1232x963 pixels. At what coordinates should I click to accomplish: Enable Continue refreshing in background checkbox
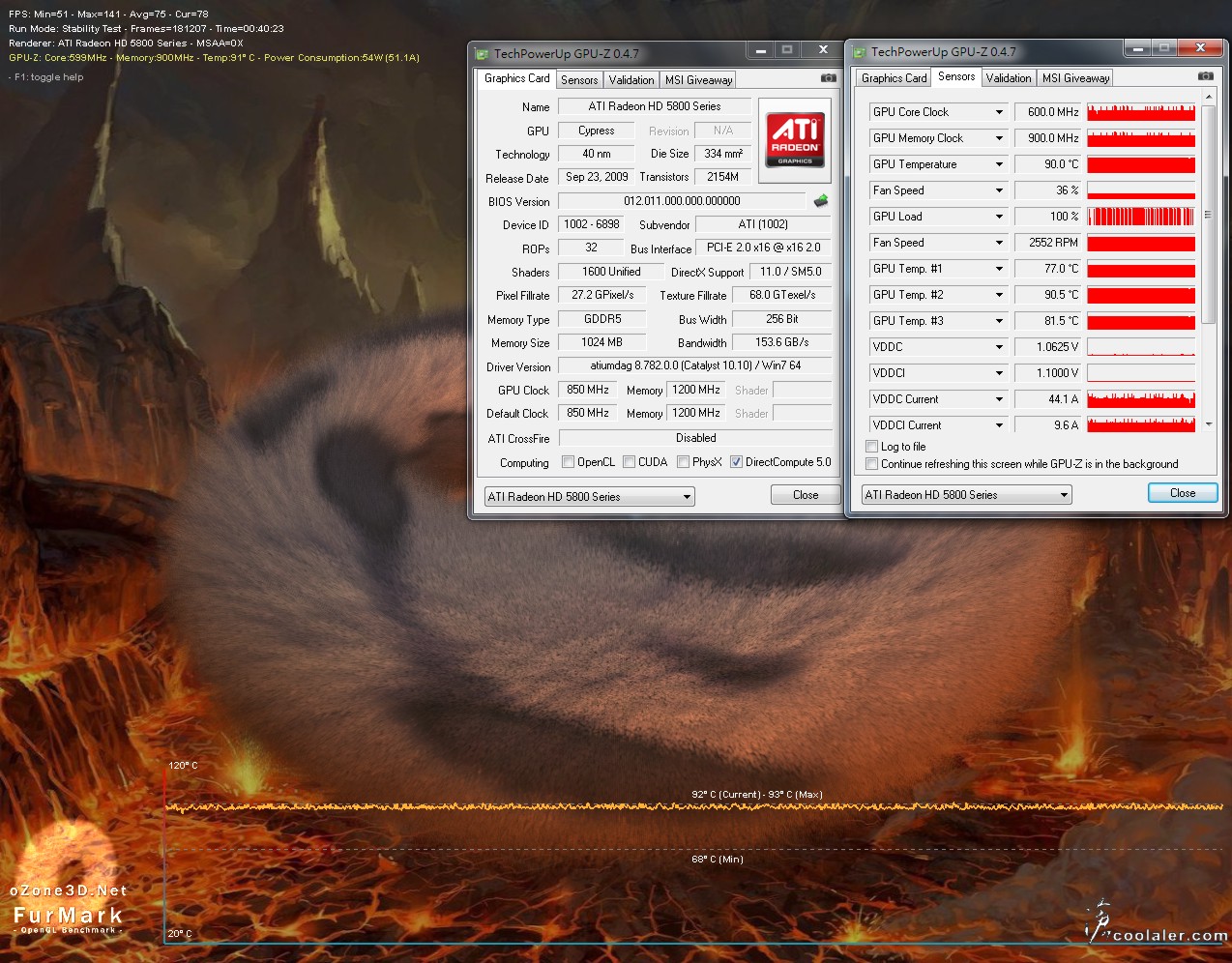[x=872, y=464]
